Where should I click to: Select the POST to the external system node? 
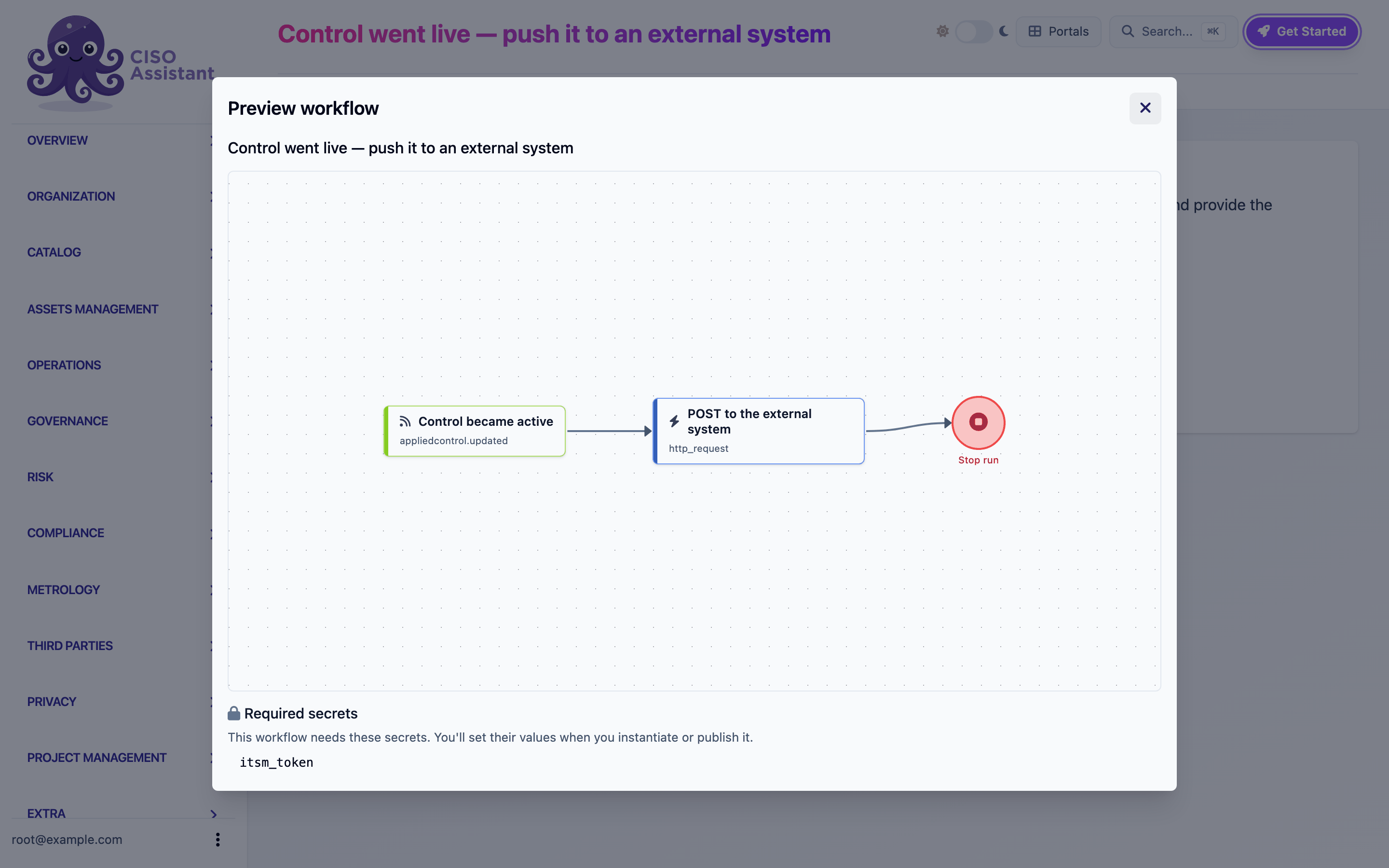758,431
